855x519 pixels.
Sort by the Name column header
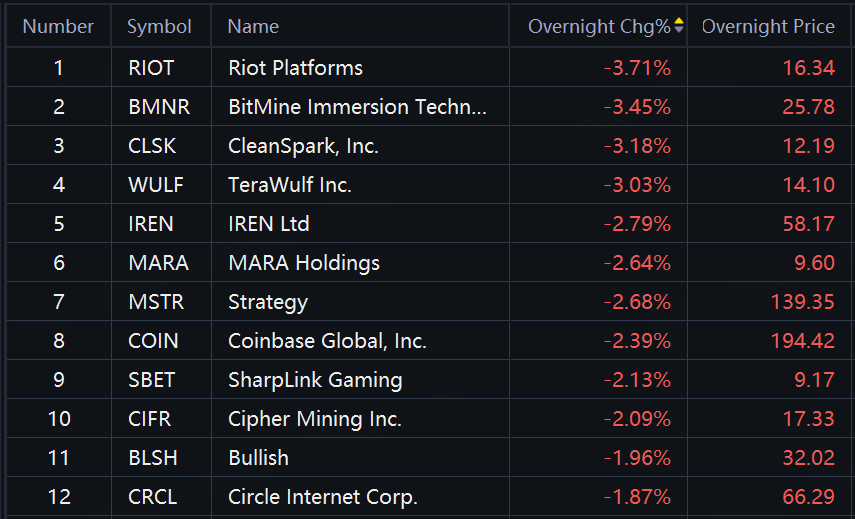pyautogui.click(x=253, y=26)
